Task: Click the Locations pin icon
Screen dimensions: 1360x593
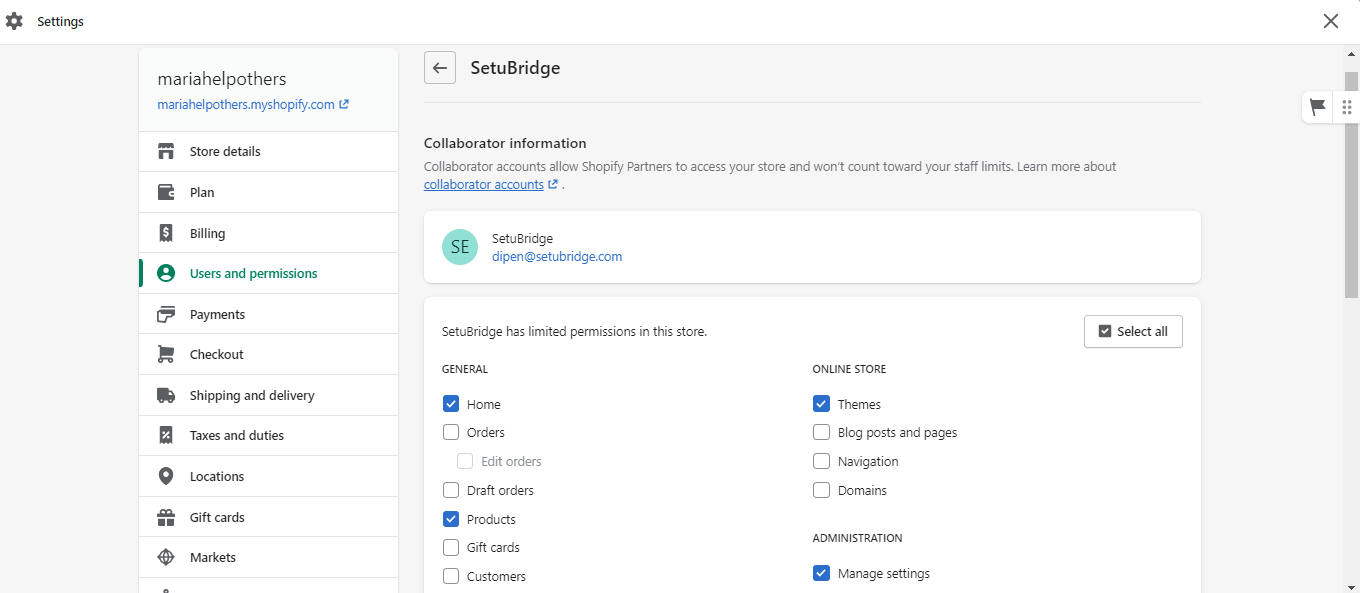Action: (x=166, y=476)
